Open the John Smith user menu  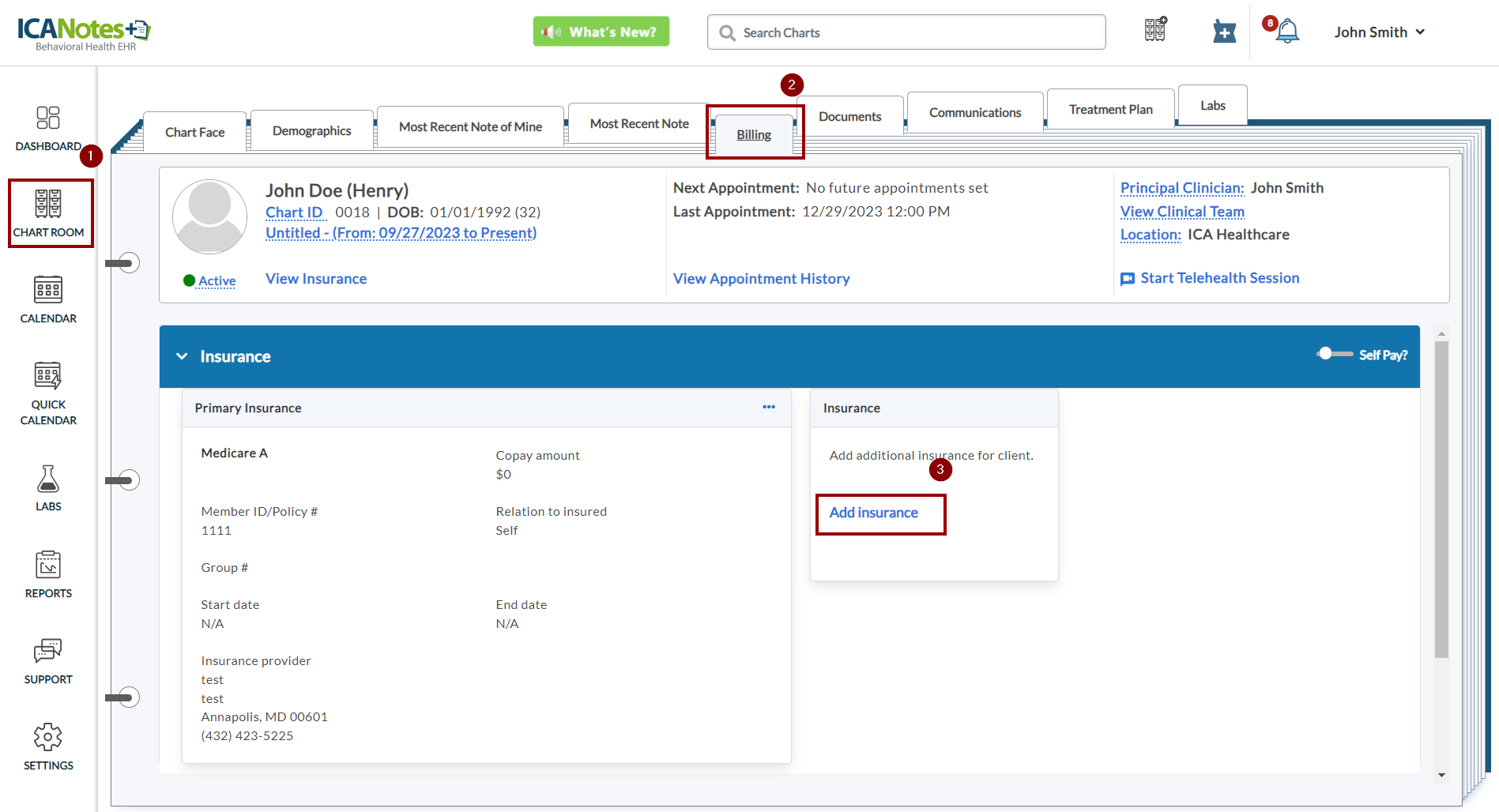(x=1379, y=32)
